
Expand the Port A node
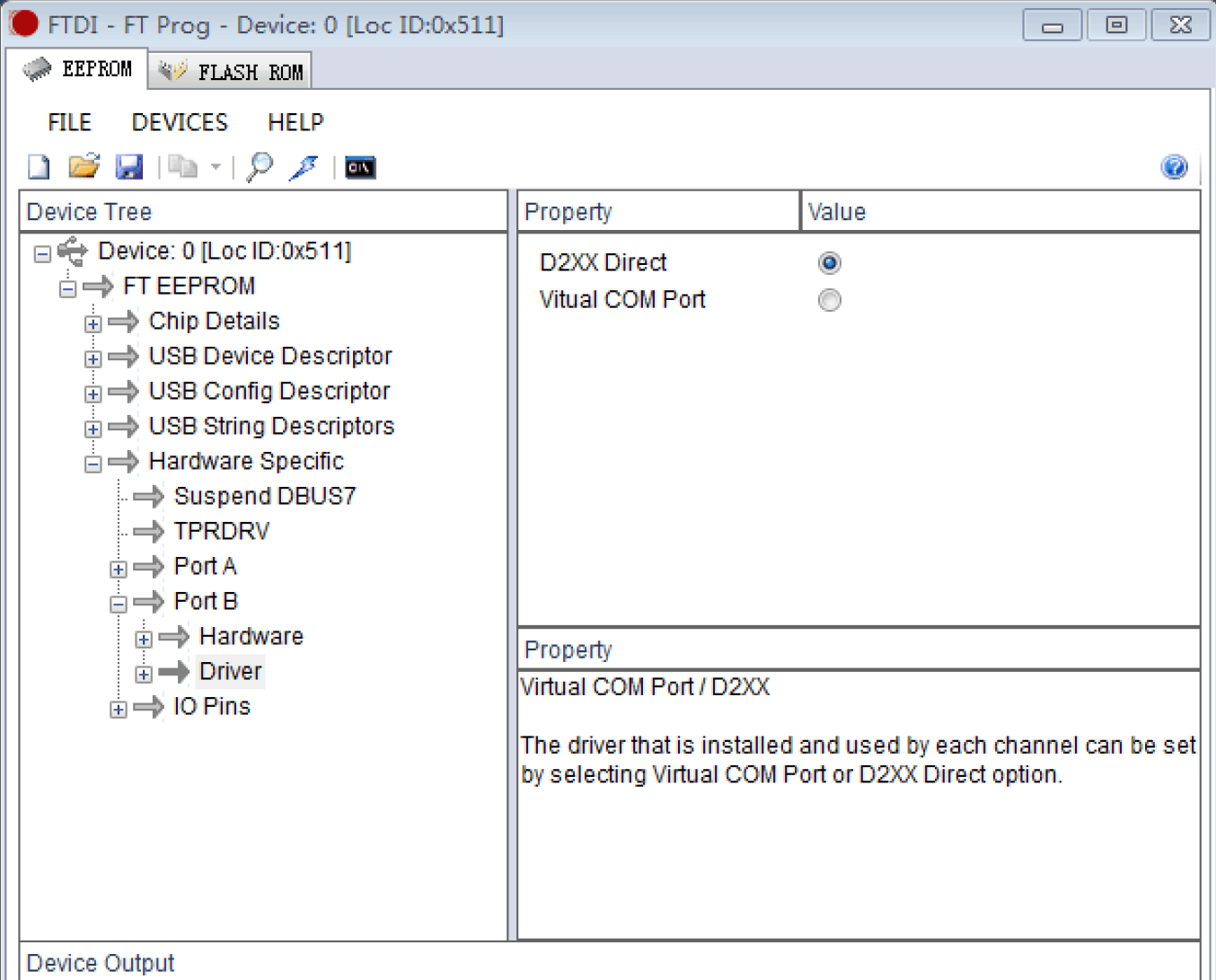pyautogui.click(x=118, y=569)
